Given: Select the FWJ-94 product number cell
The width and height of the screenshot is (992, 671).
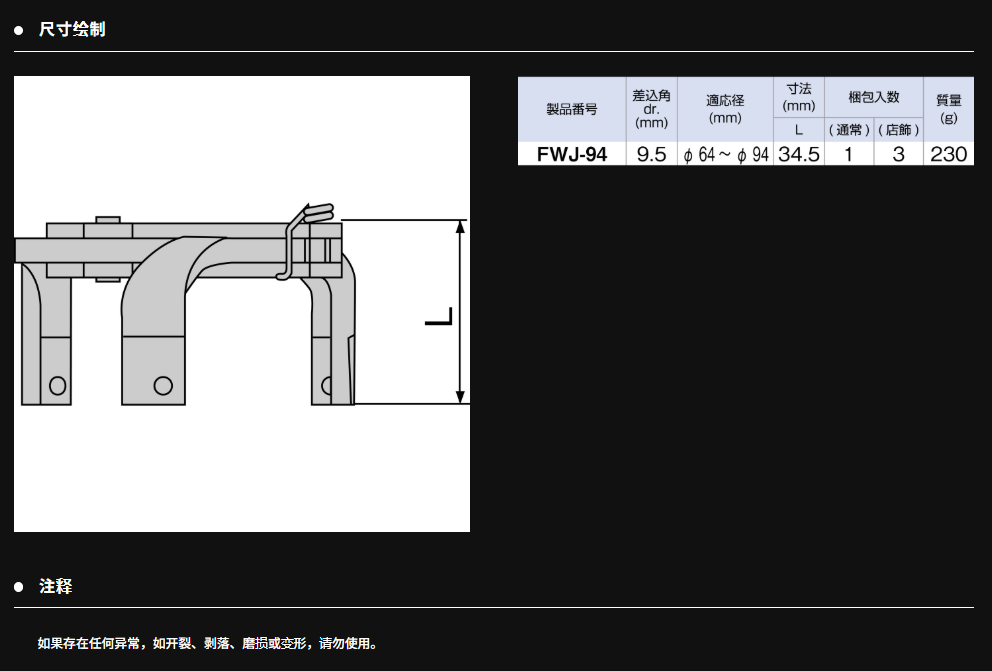Looking at the screenshot, I should (571, 154).
